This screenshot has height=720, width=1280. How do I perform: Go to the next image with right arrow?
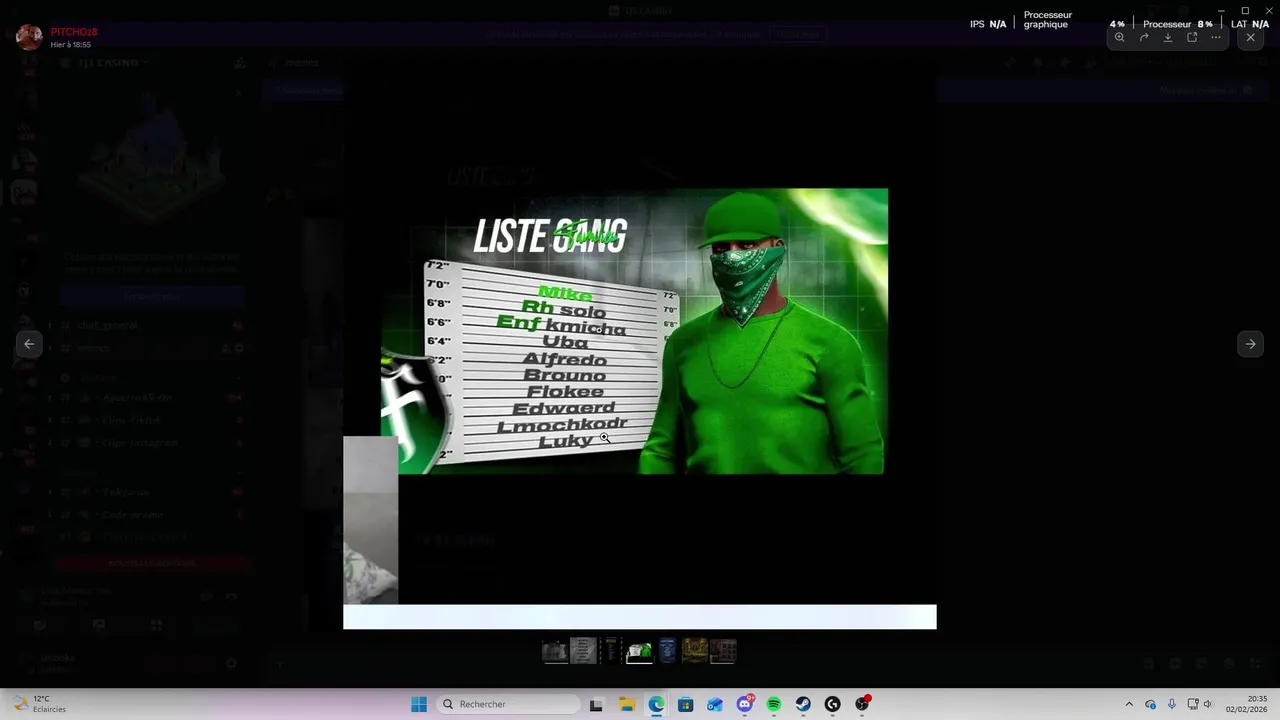pyautogui.click(x=1250, y=343)
